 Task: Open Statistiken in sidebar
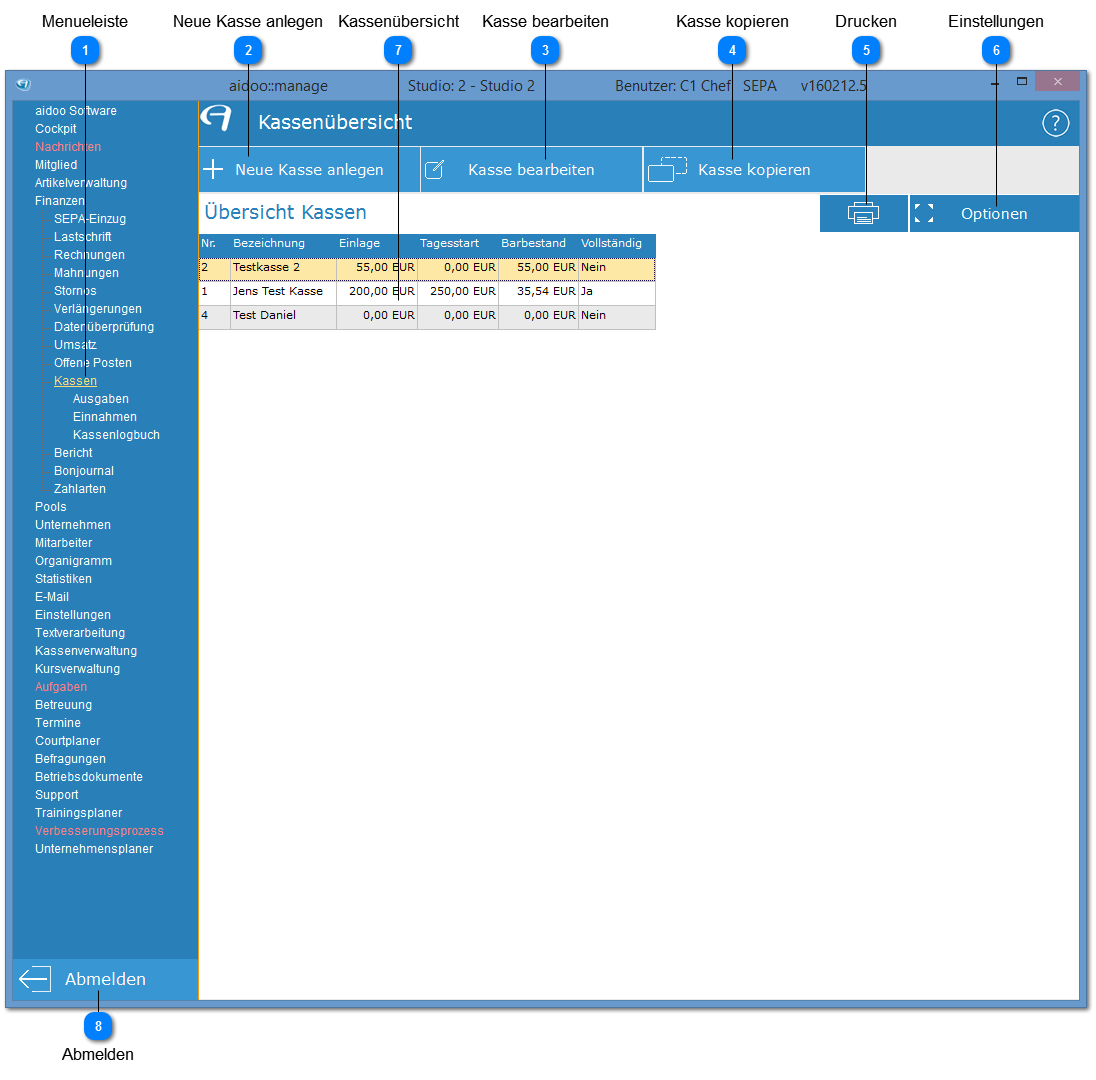click(63, 579)
